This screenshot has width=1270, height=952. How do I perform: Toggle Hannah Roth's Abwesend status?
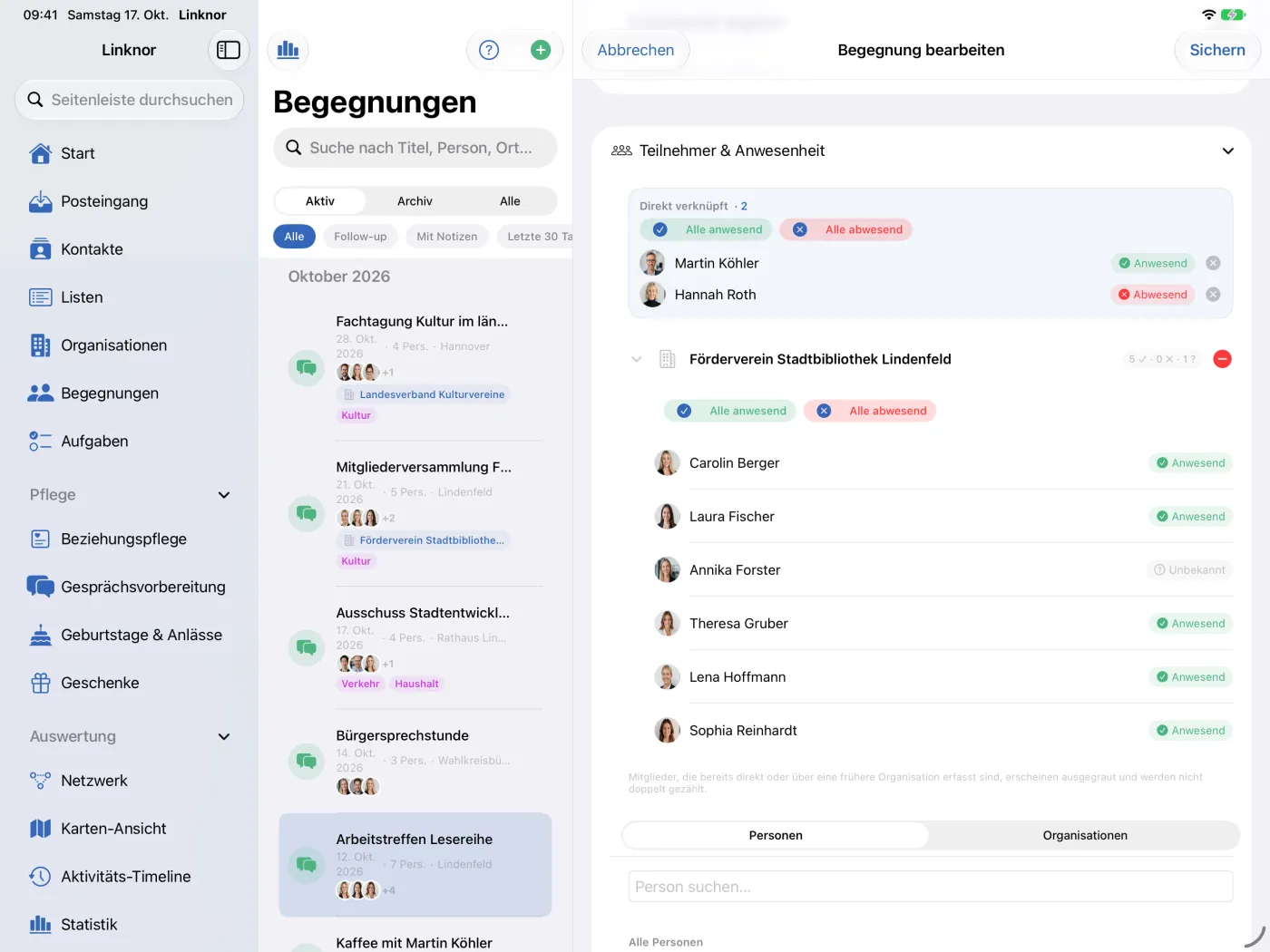coord(1153,295)
